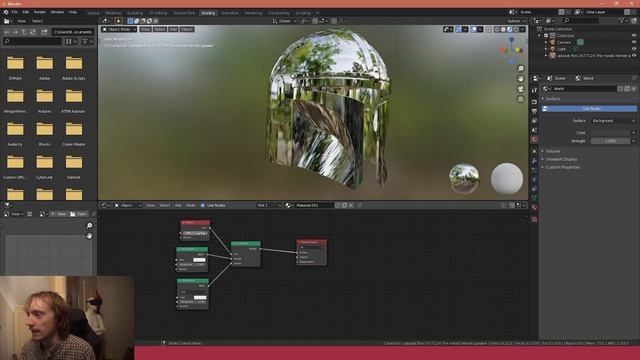
Task: Open World properties tab icon
Action: pyautogui.click(x=534, y=140)
